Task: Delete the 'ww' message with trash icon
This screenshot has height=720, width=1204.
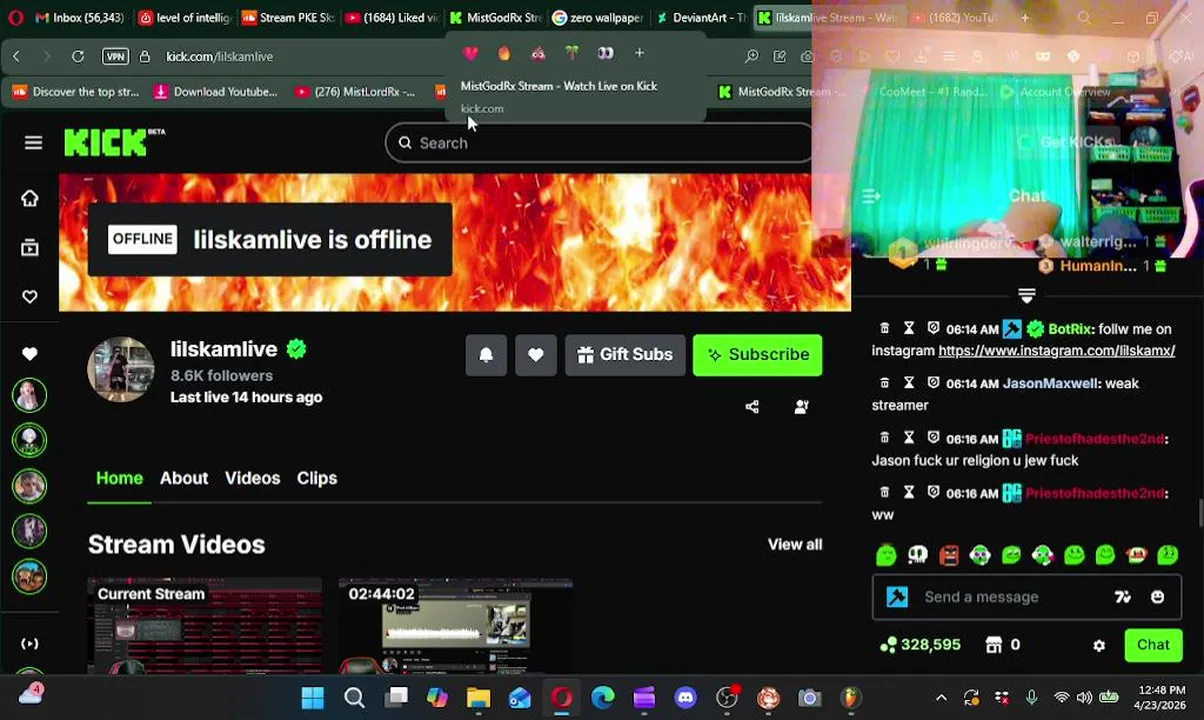Action: pyautogui.click(x=884, y=493)
